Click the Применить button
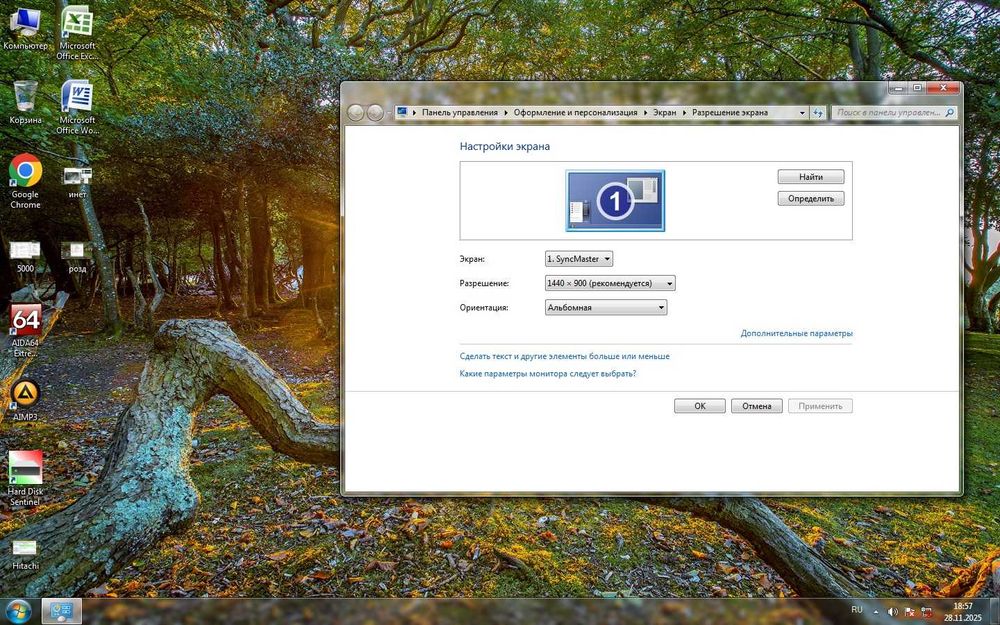This screenshot has height=625, width=1000. tap(820, 406)
